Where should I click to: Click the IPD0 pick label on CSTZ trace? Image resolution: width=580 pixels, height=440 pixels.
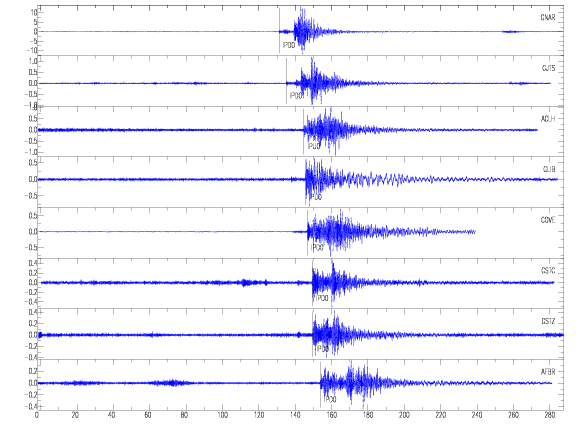(323, 349)
